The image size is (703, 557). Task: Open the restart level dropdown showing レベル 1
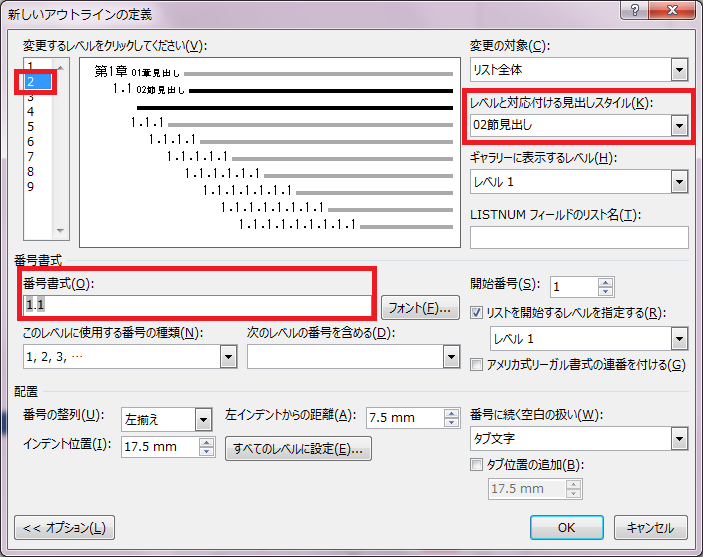[679, 339]
